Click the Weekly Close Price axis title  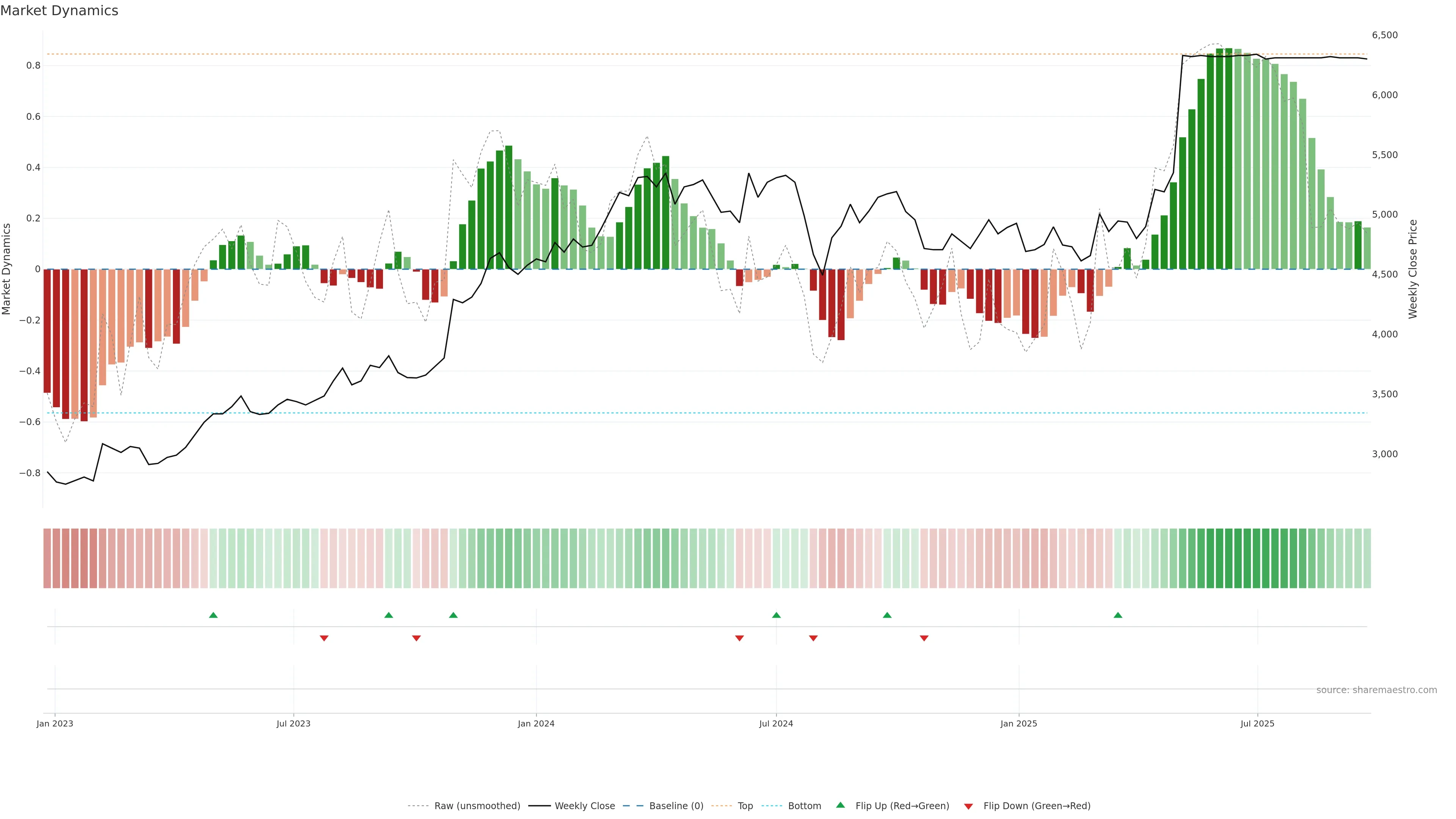pyautogui.click(x=1412, y=269)
